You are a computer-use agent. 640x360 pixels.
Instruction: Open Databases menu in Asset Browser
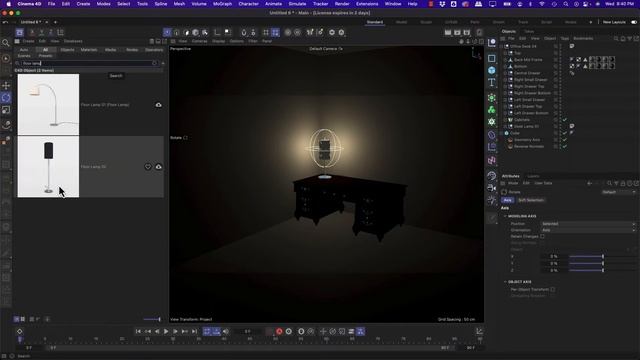73,41
